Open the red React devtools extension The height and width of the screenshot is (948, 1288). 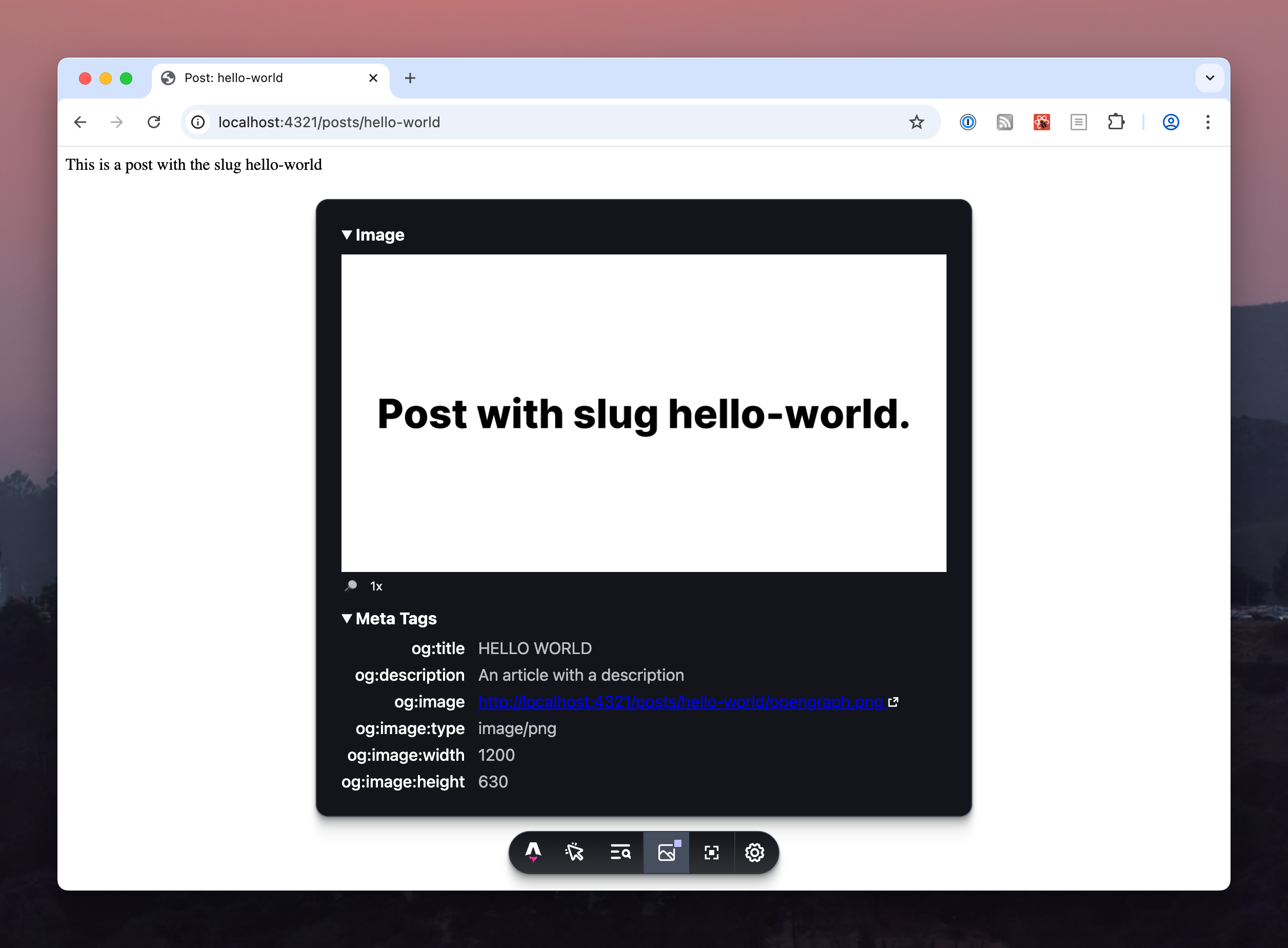(x=1041, y=122)
